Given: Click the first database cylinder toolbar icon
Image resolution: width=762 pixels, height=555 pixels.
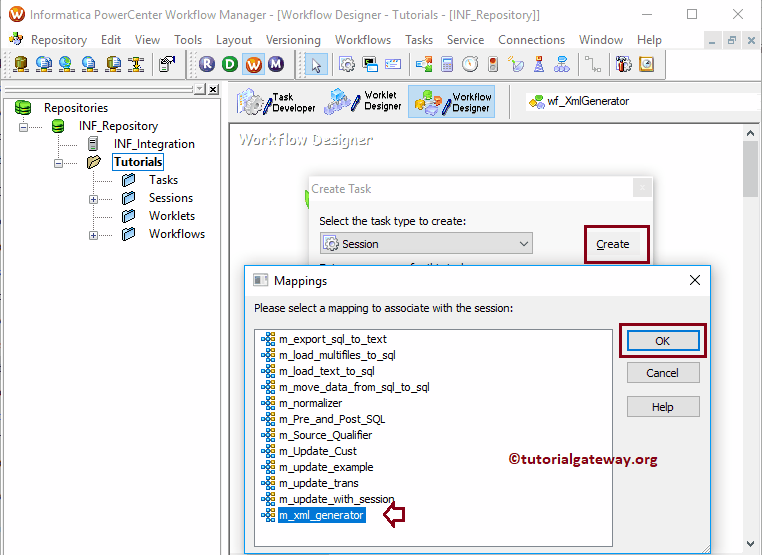Looking at the screenshot, I should (20, 64).
